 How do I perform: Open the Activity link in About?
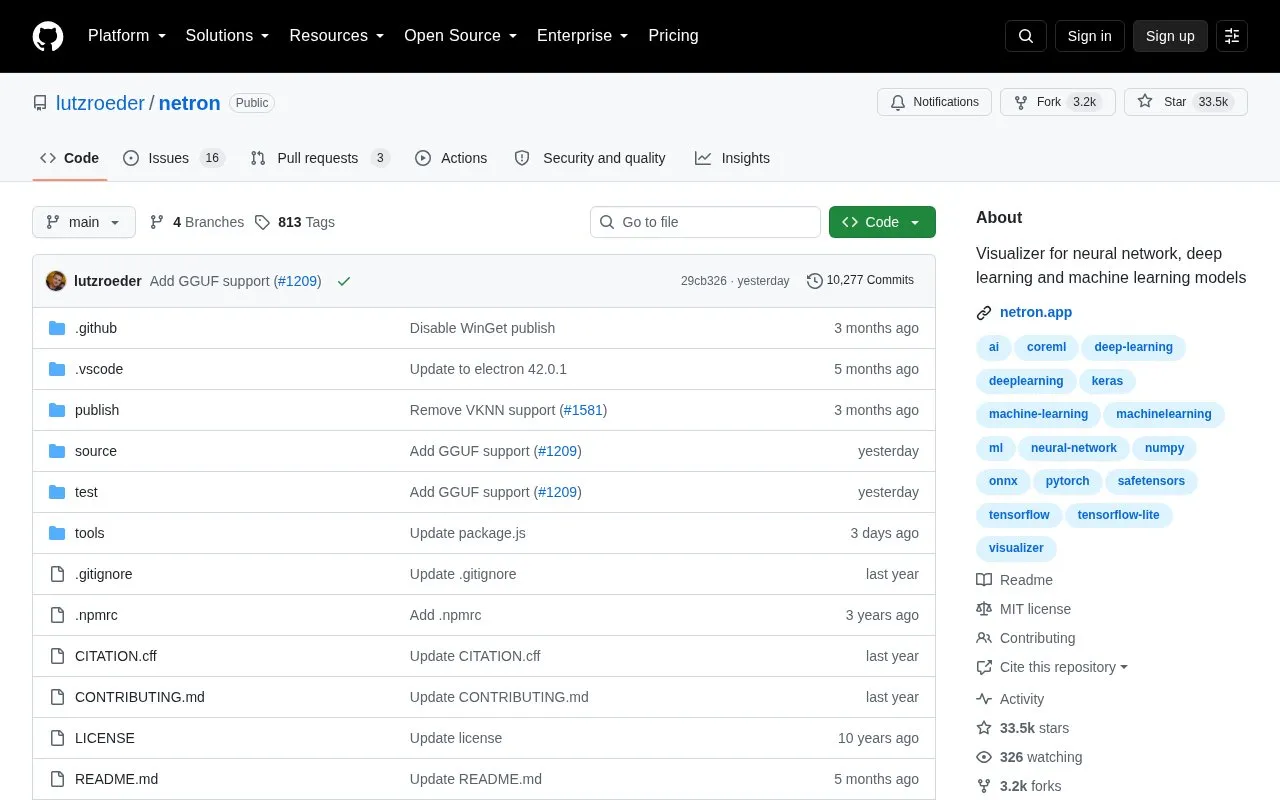1010,699
